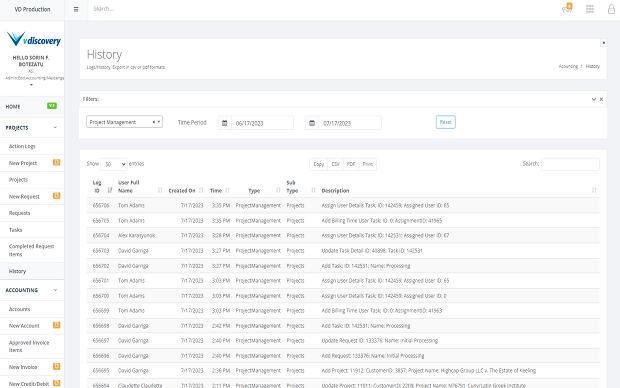Screen dimensions: 620x388
Task: Sort by Log ID column
Action: (x=110, y=190)
